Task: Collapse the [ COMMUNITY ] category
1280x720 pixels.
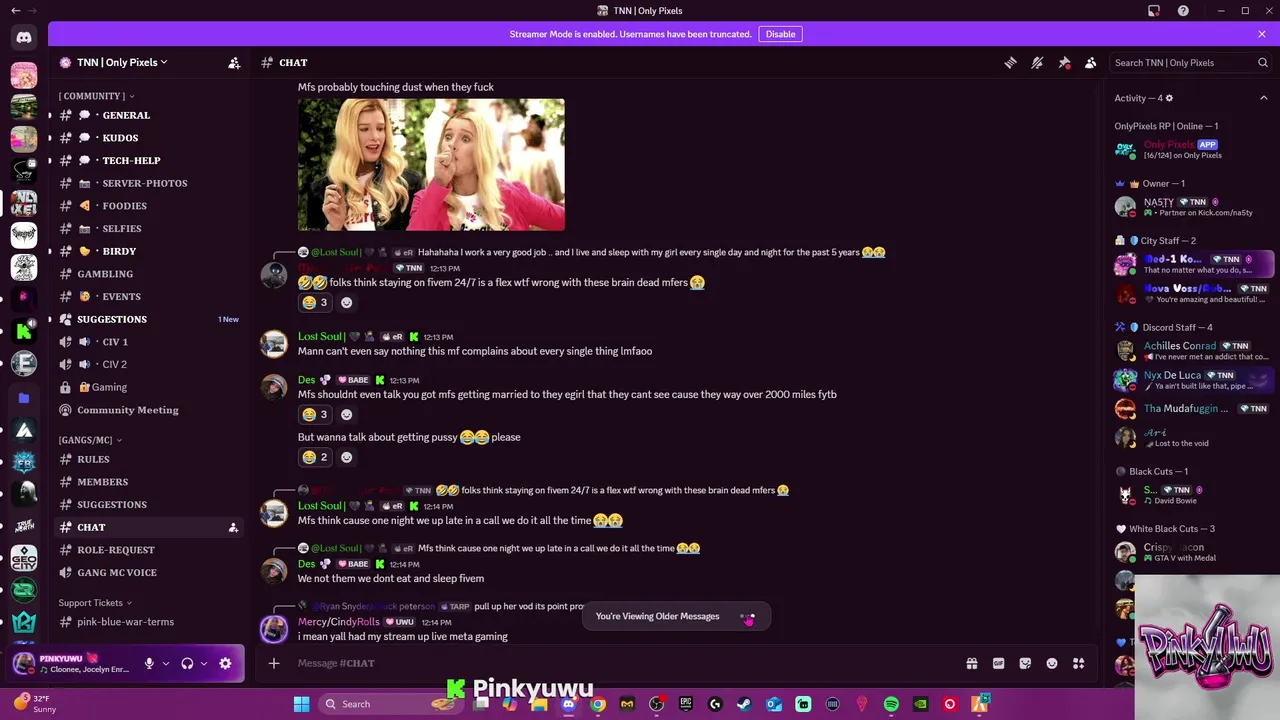Action: click(96, 96)
